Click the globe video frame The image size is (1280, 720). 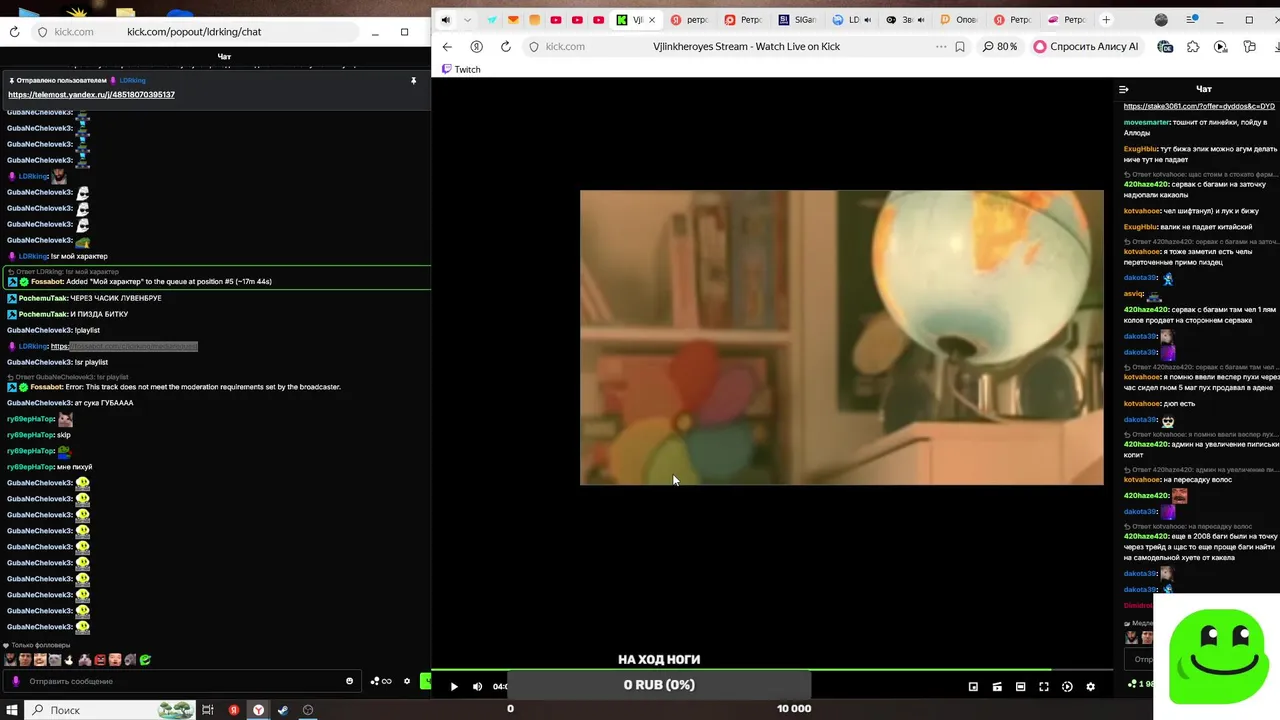tap(841, 337)
